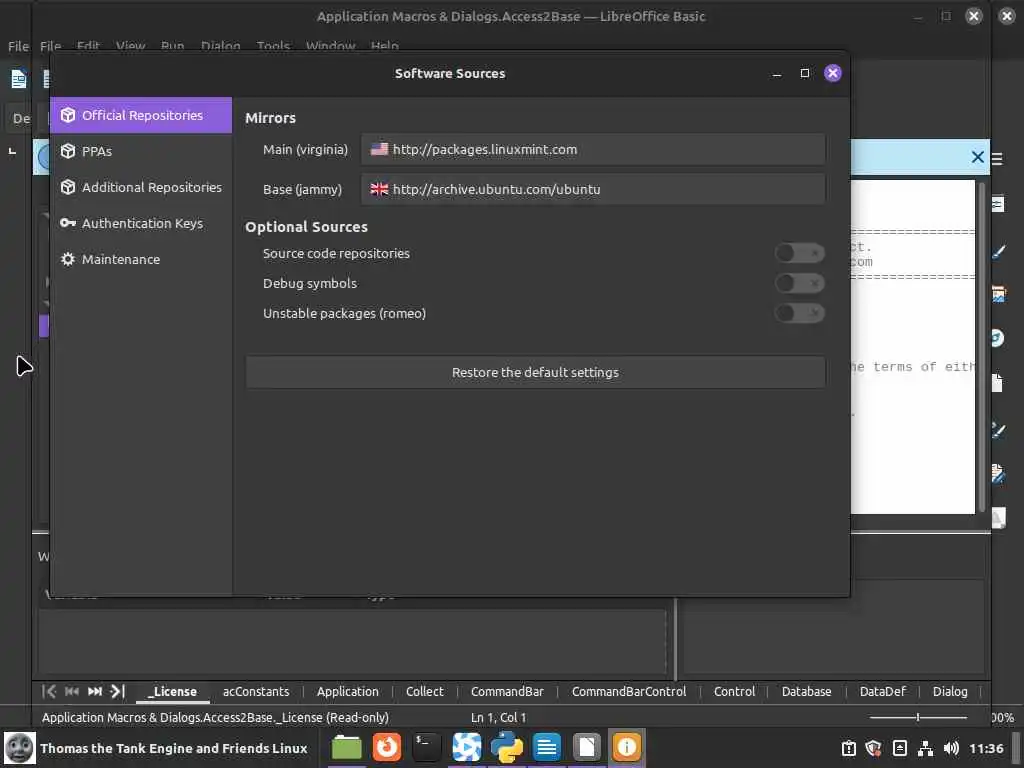Open the PPAs section

click(x=141, y=151)
